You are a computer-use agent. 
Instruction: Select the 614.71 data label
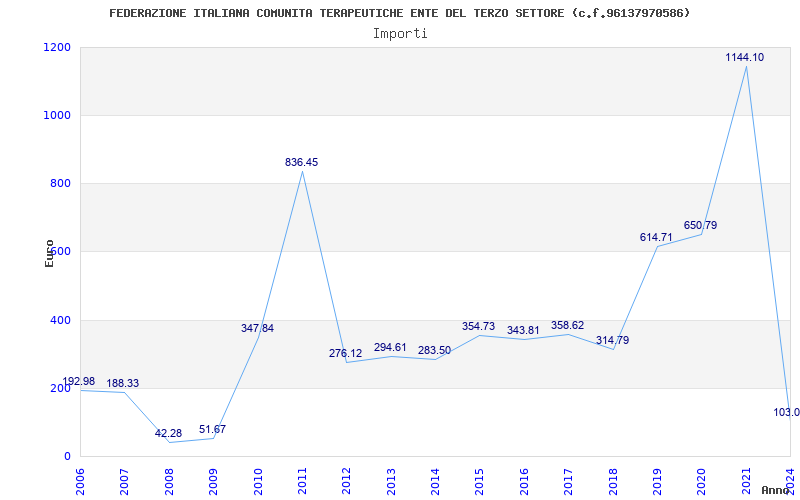pyautogui.click(x=656, y=237)
